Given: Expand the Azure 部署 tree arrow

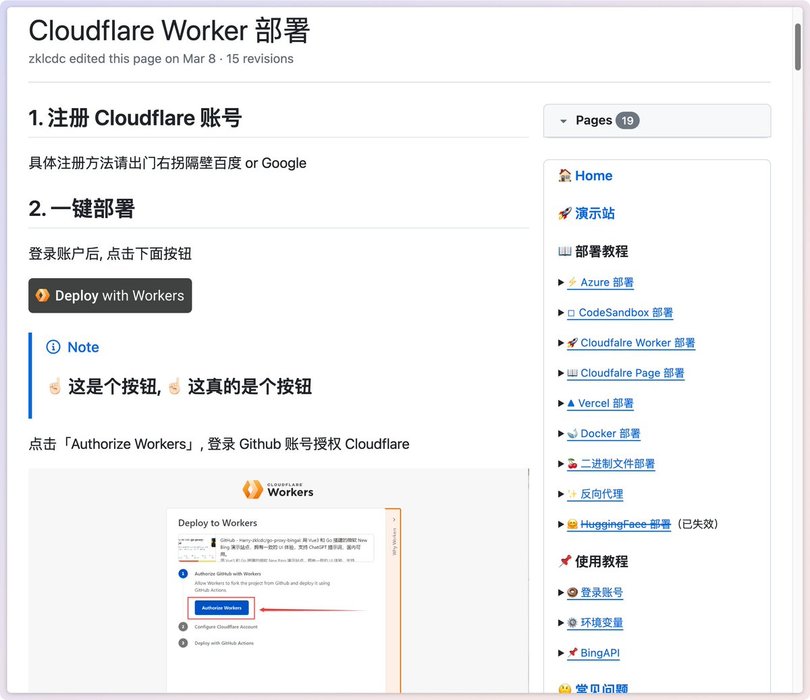Looking at the screenshot, I should (x=561, y=283).
